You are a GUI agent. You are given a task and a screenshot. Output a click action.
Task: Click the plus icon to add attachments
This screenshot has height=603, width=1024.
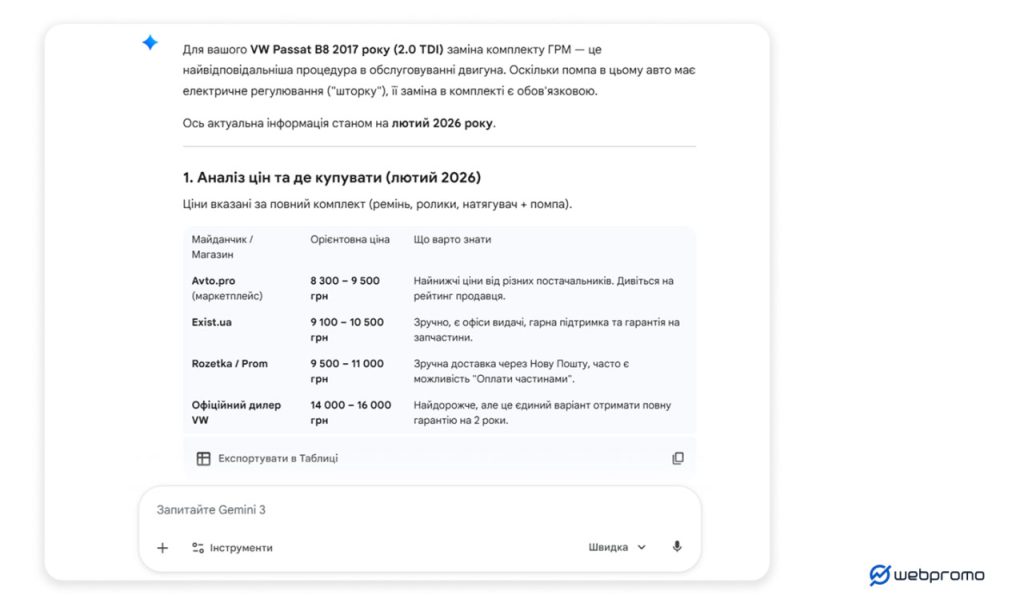(x=163, y=548)
